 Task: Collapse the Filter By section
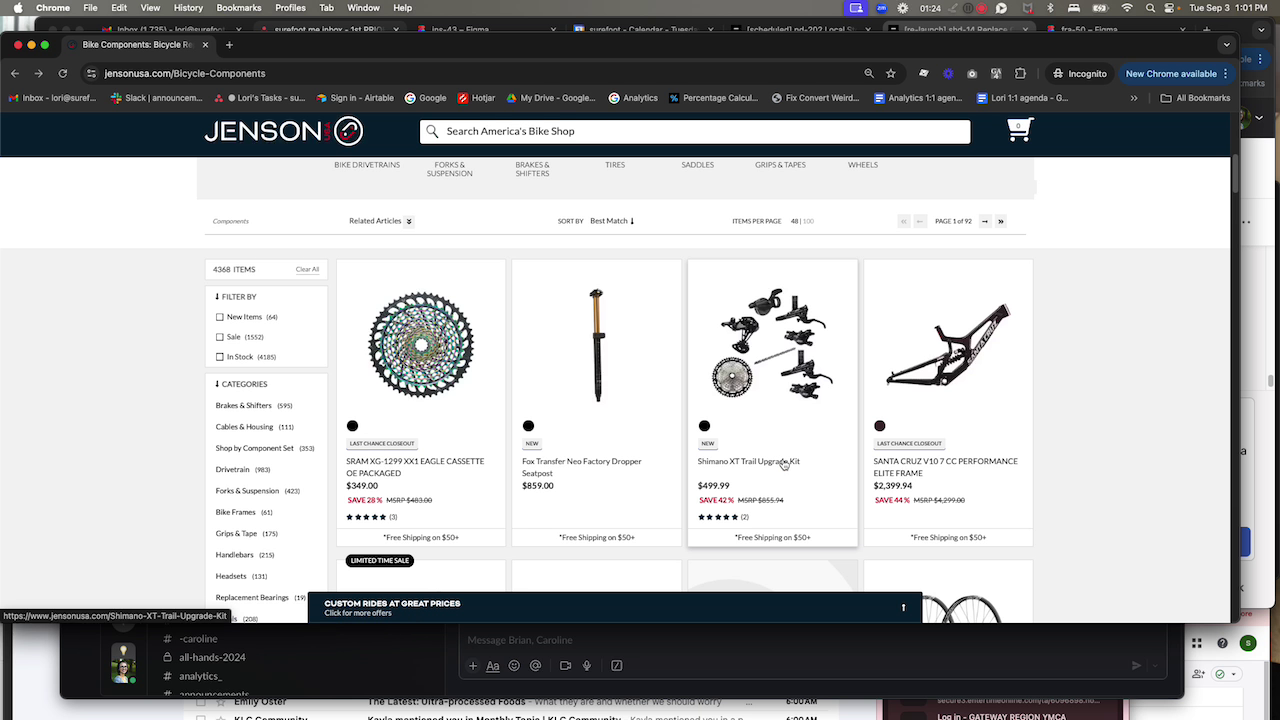236,297
